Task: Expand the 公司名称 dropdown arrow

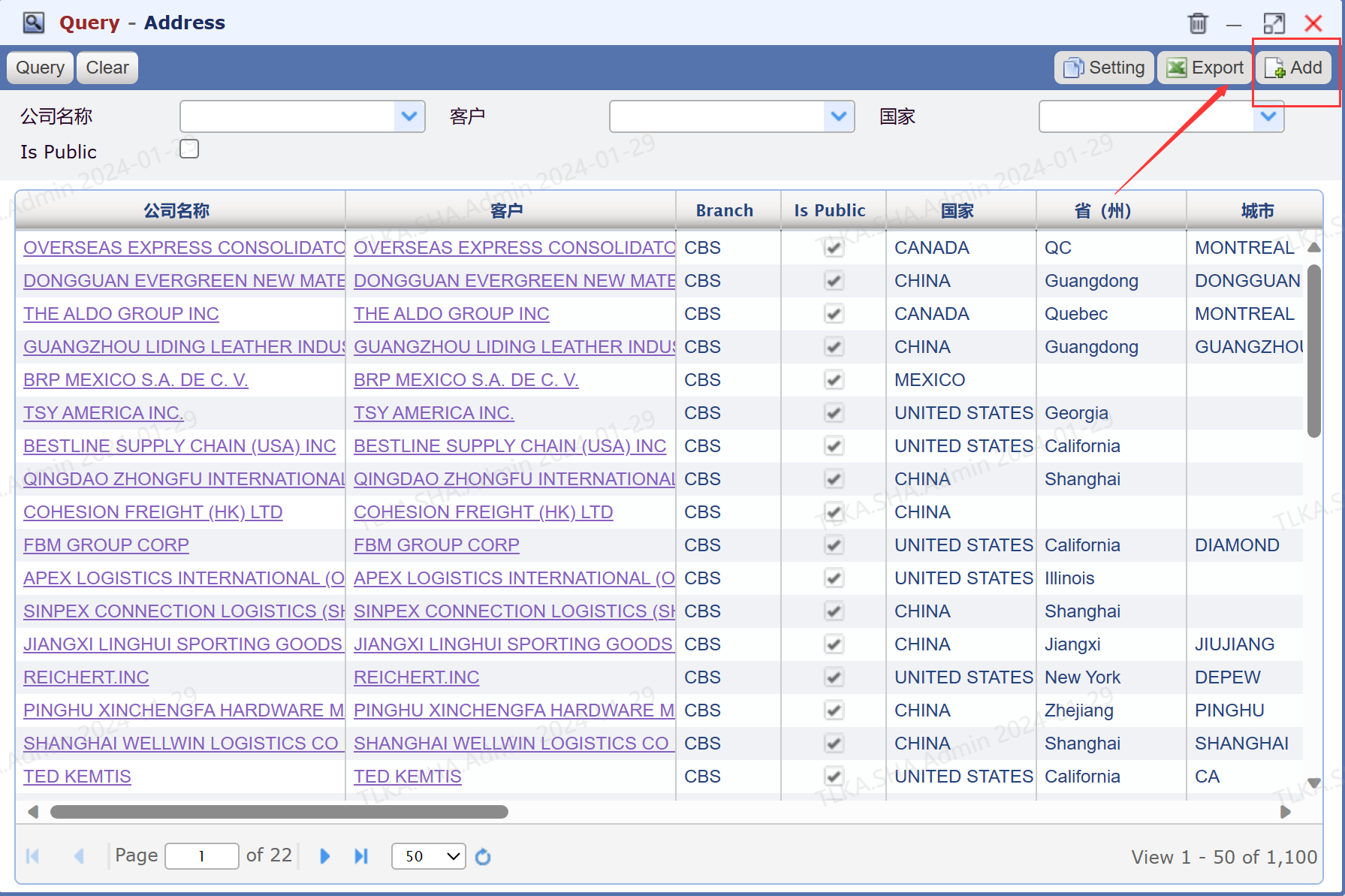Action: (x=409, y=116)
